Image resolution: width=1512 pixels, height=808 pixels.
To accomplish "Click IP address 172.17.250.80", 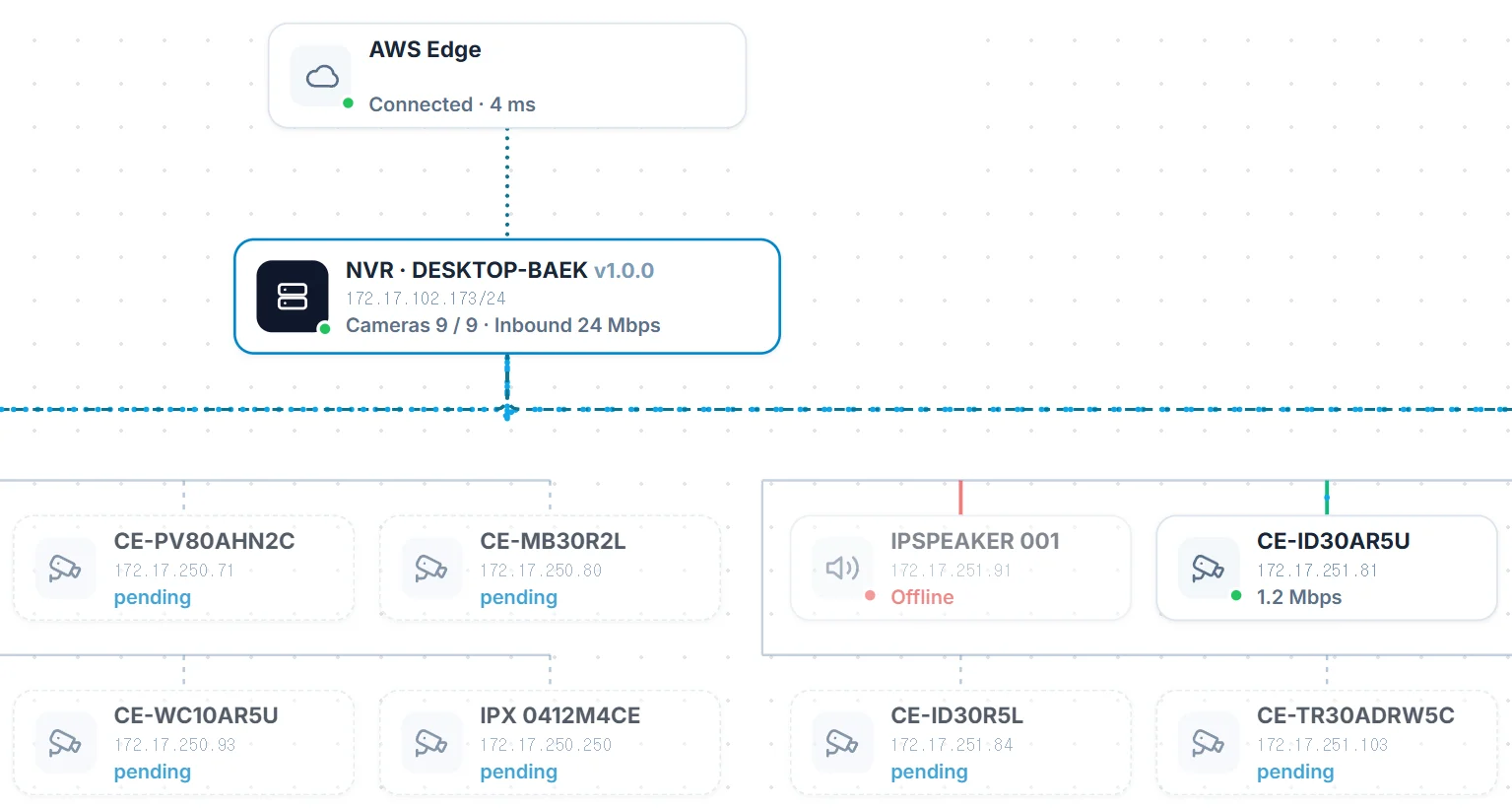I will click(541, 571).
